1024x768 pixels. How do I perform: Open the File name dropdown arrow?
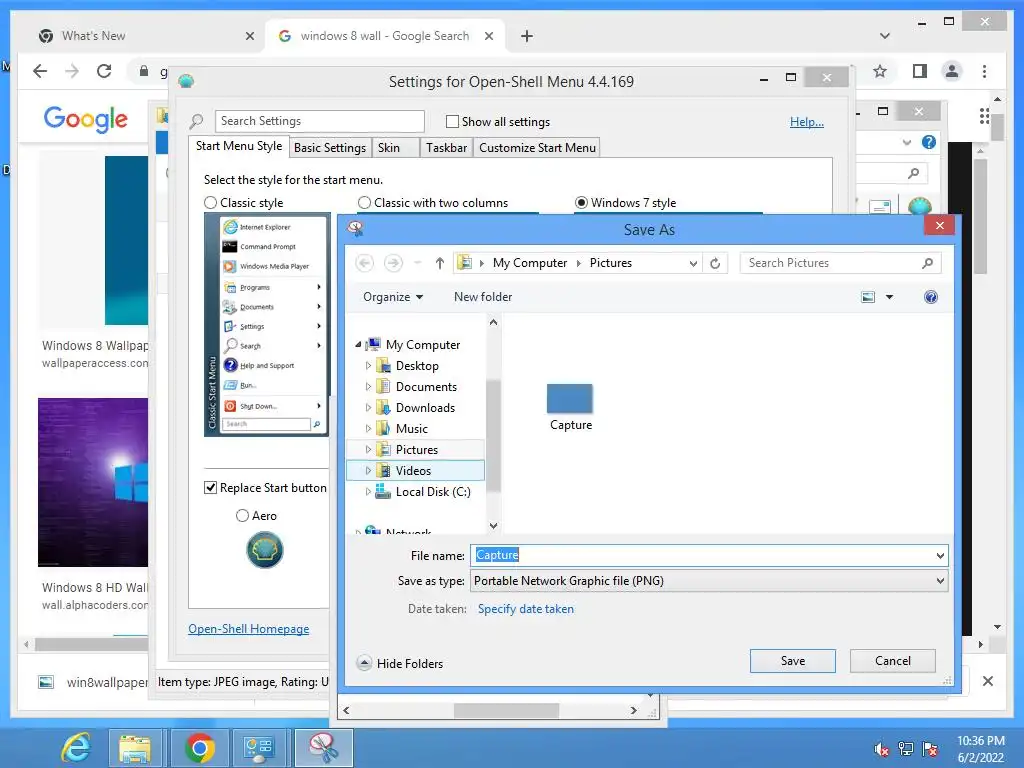click(940, 556)
